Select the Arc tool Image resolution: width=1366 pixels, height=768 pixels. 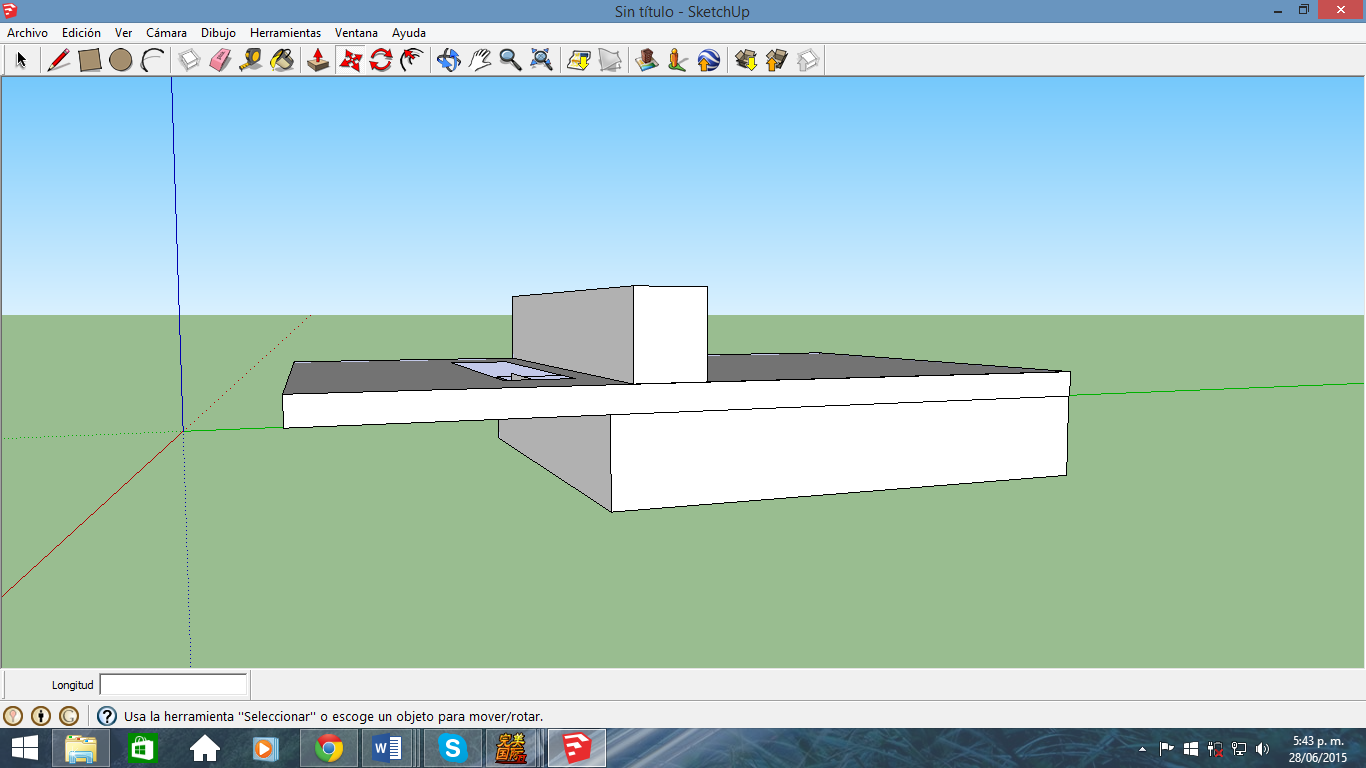[x=152, y=60]
